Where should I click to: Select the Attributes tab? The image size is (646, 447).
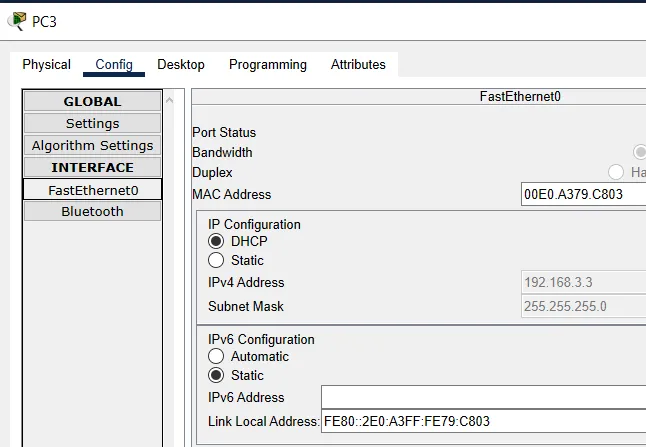click(358, 65)
